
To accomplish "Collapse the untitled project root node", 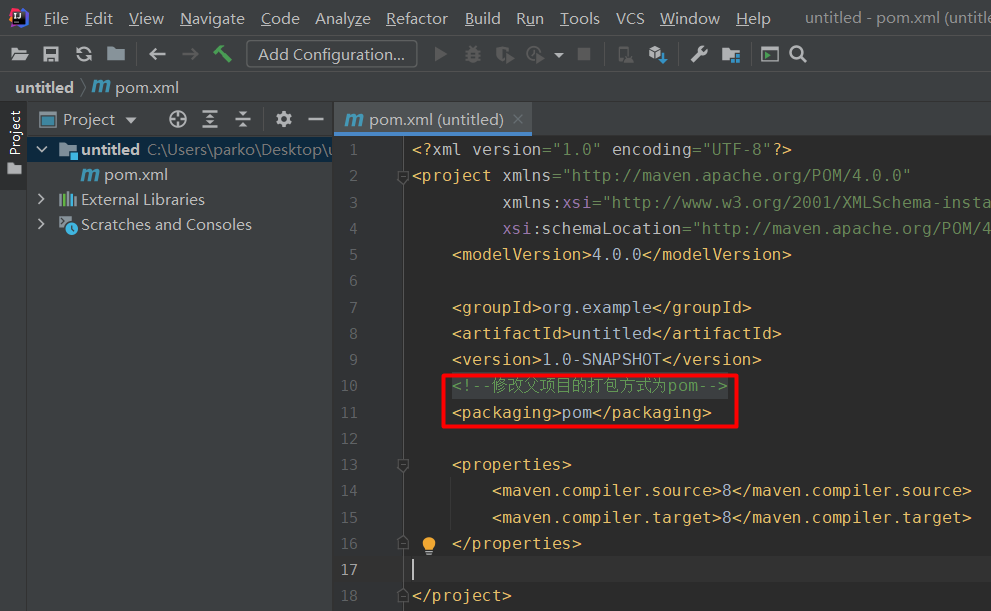I will pyautogui.click(x=42, y=149).
